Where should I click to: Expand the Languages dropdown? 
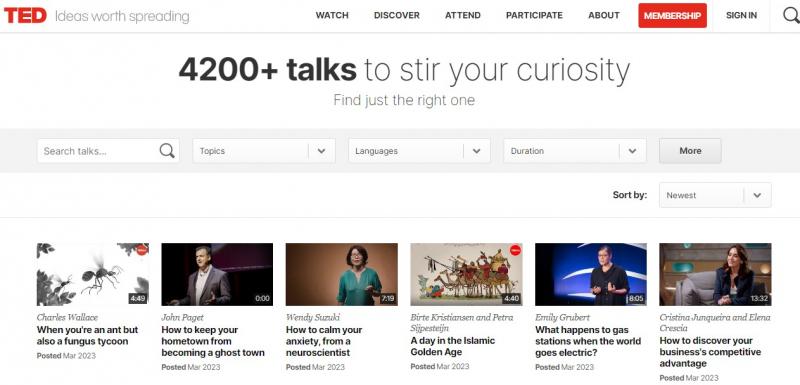(419, 151)
